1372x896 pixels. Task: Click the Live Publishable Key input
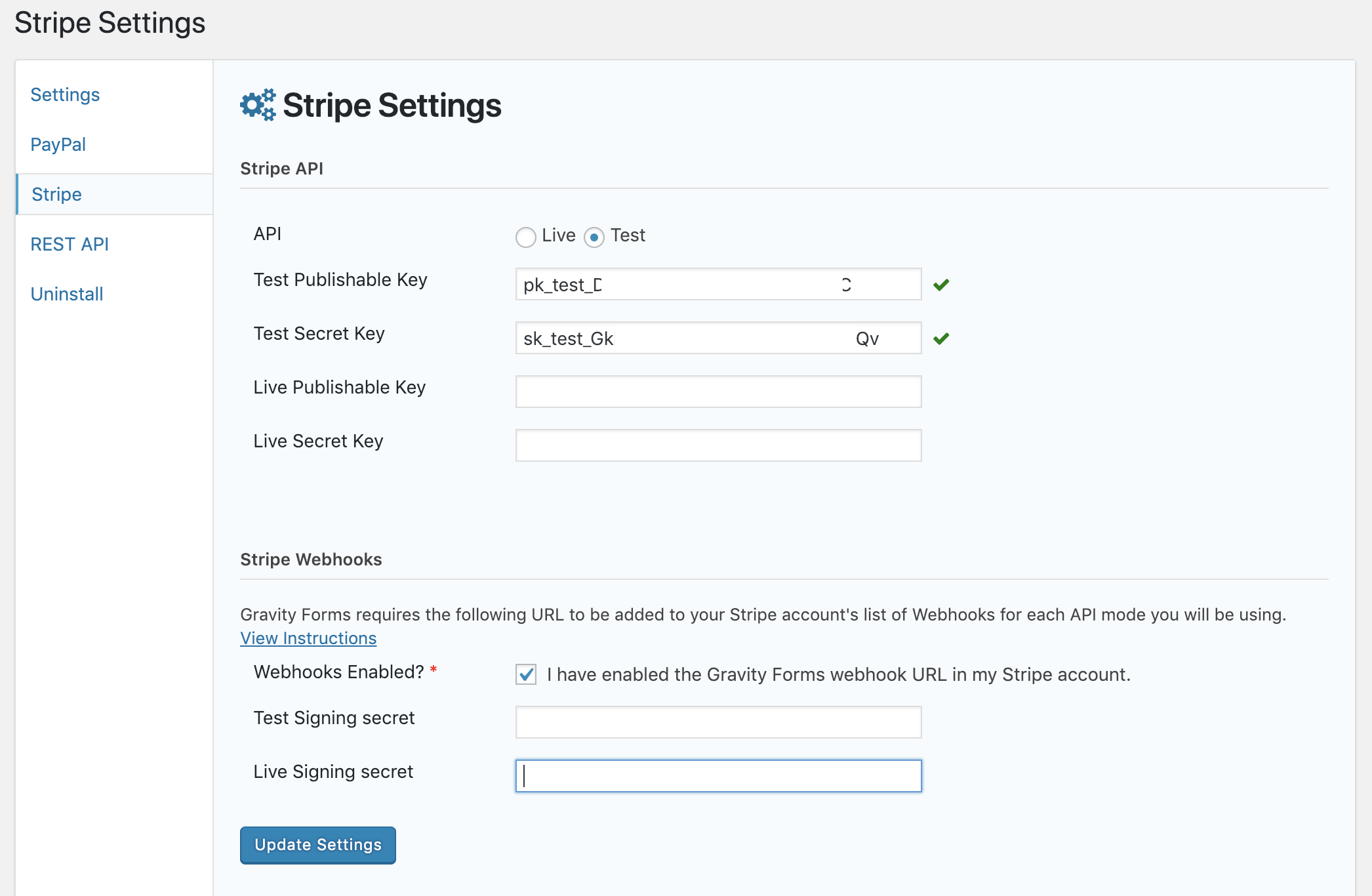pyautogui.click(x=718, y=392)
